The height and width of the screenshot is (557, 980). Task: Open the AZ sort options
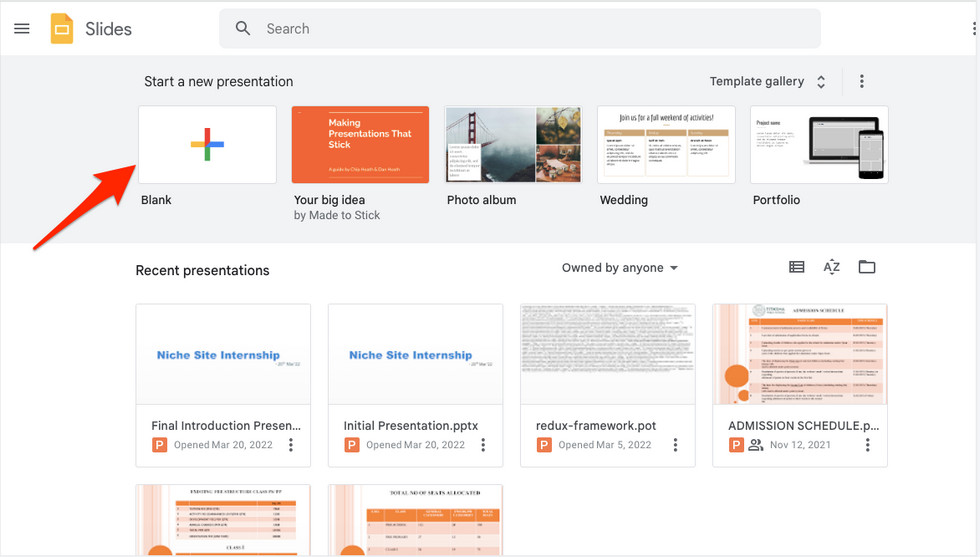tap(831, 267)
